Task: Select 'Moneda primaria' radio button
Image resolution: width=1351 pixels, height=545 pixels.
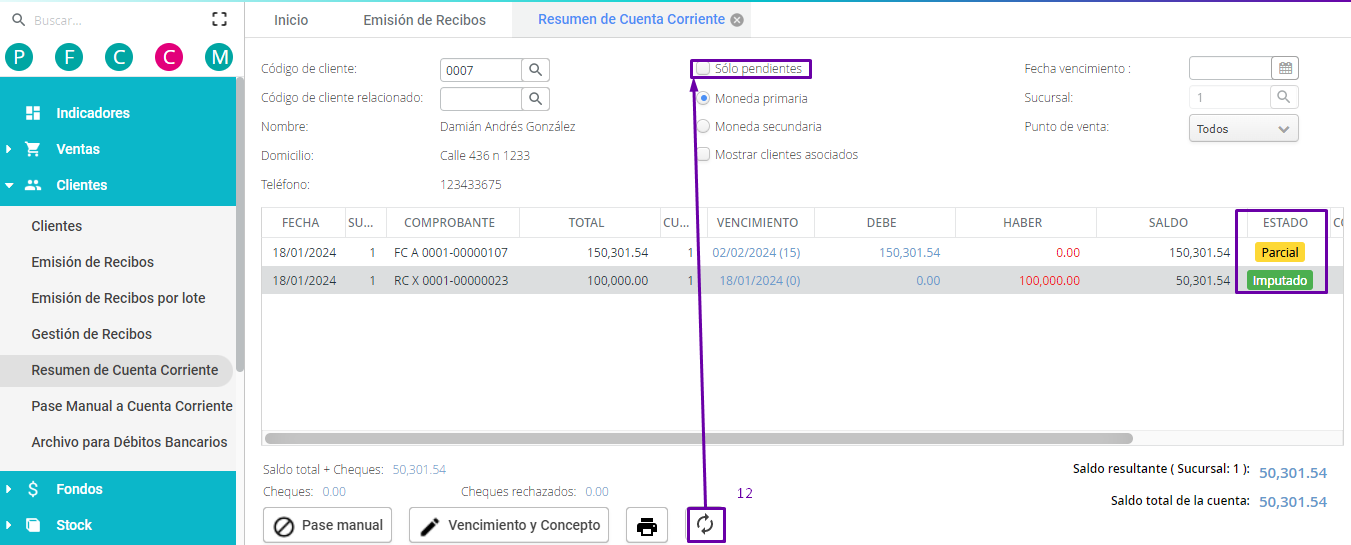Action: (x=704, y=98)
